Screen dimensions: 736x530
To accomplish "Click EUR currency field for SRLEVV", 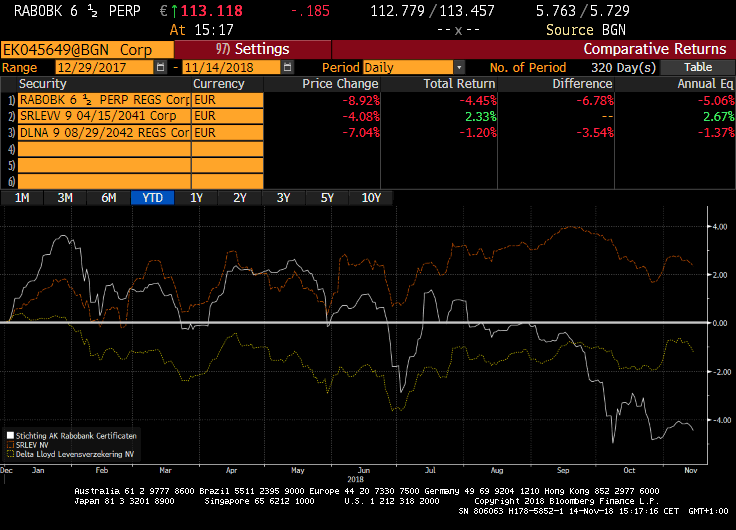I will 227,116.
